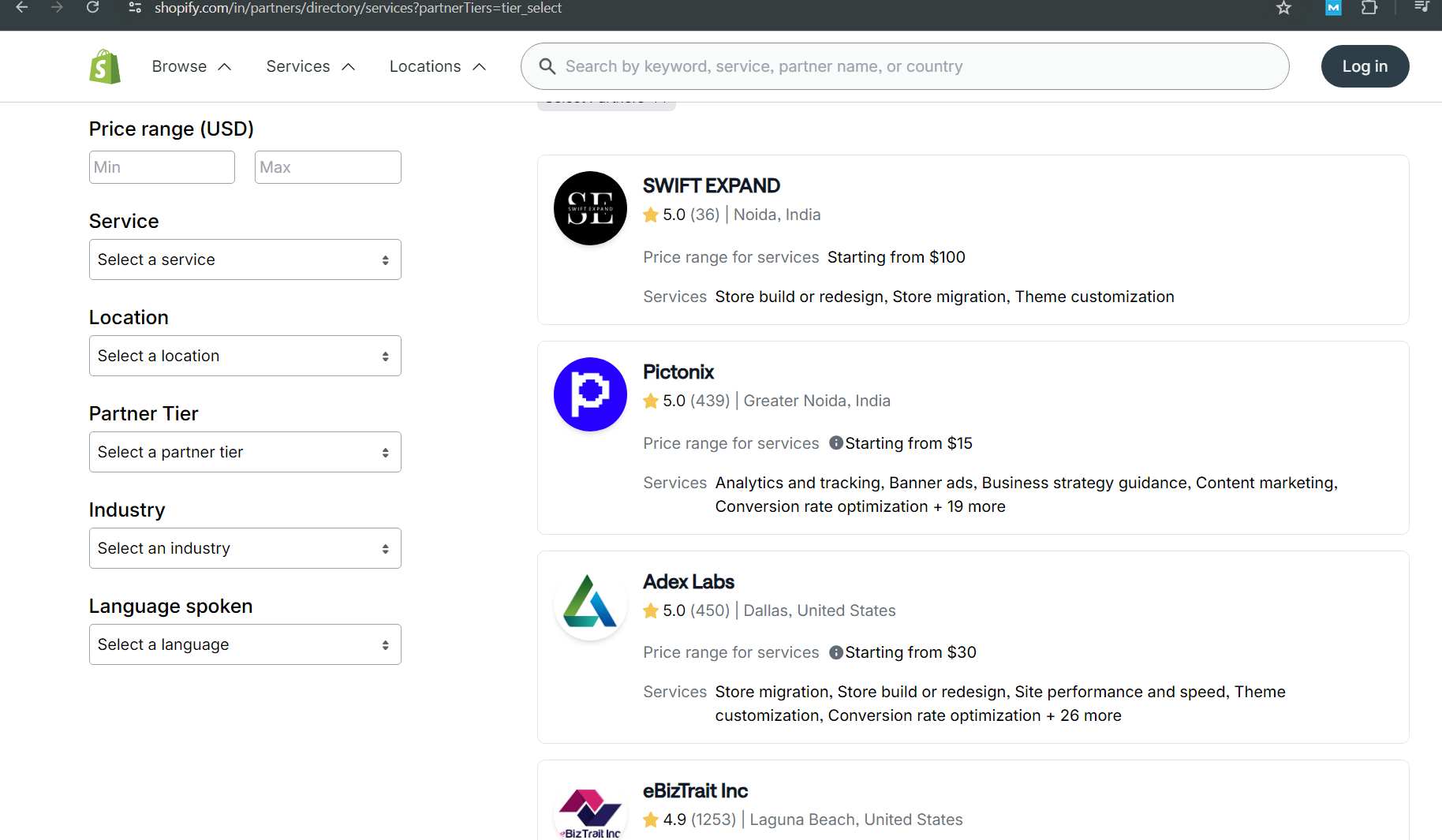Viewport: 1442px width, 840px height.
Task: Open the eBizTrait Inc partner link
Action: click(695, 791)
